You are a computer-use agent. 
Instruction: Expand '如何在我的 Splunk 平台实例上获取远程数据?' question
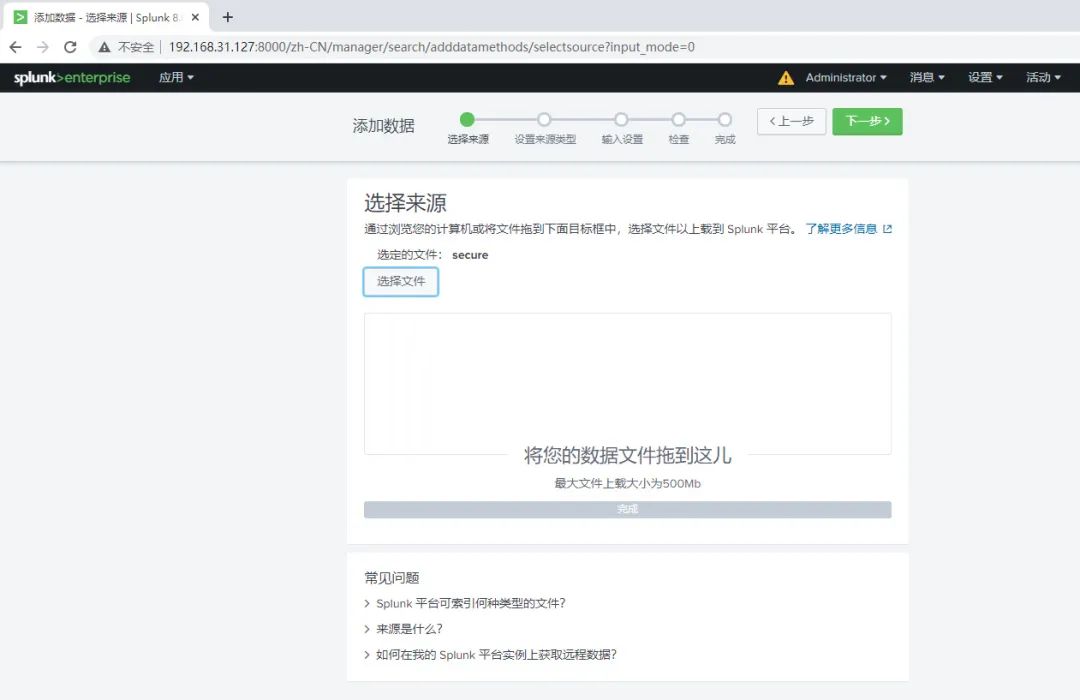(490, 655)
